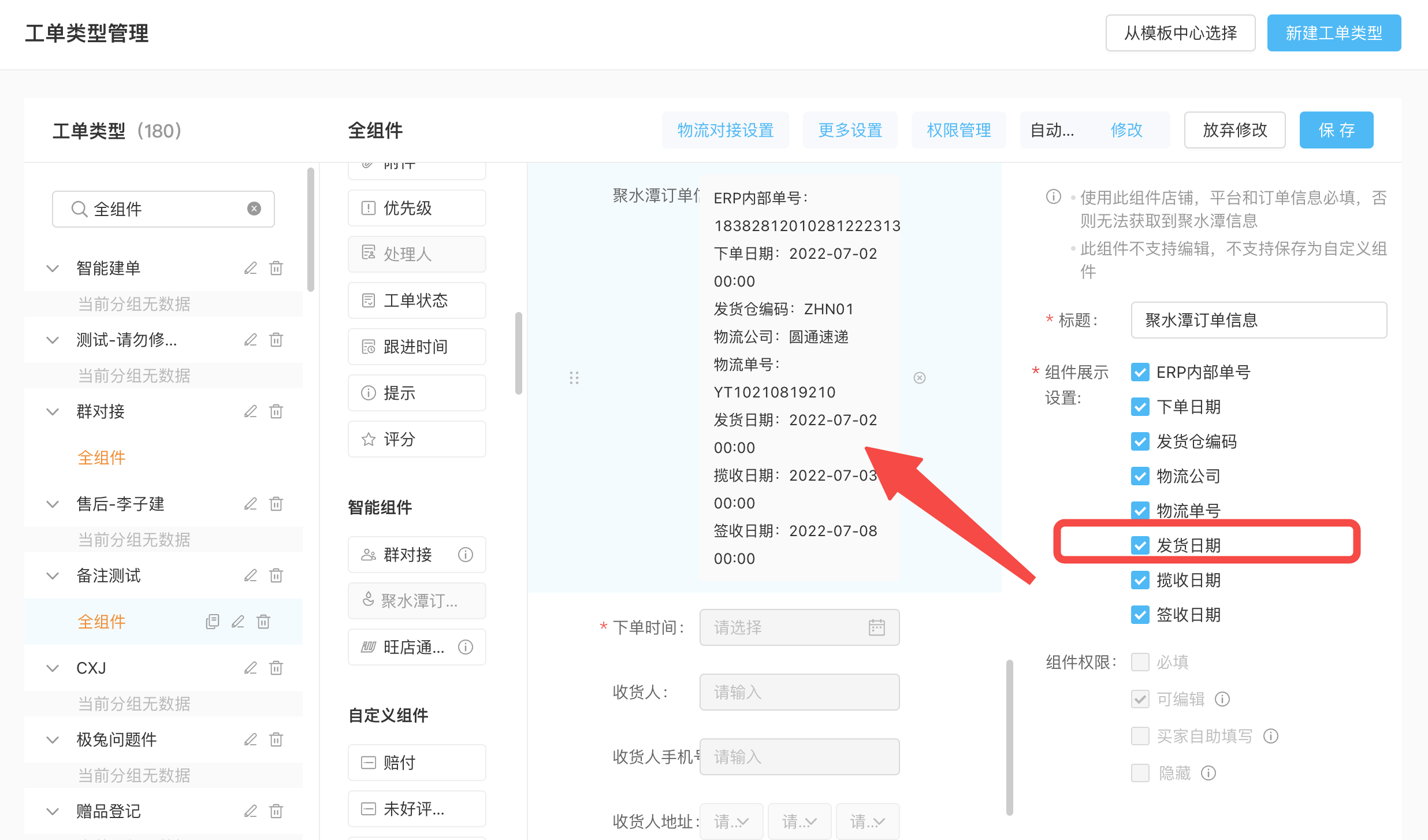1428x840 pixels.
Task: Copy the highlighted 全组件 ticket type
Action: 213,622
